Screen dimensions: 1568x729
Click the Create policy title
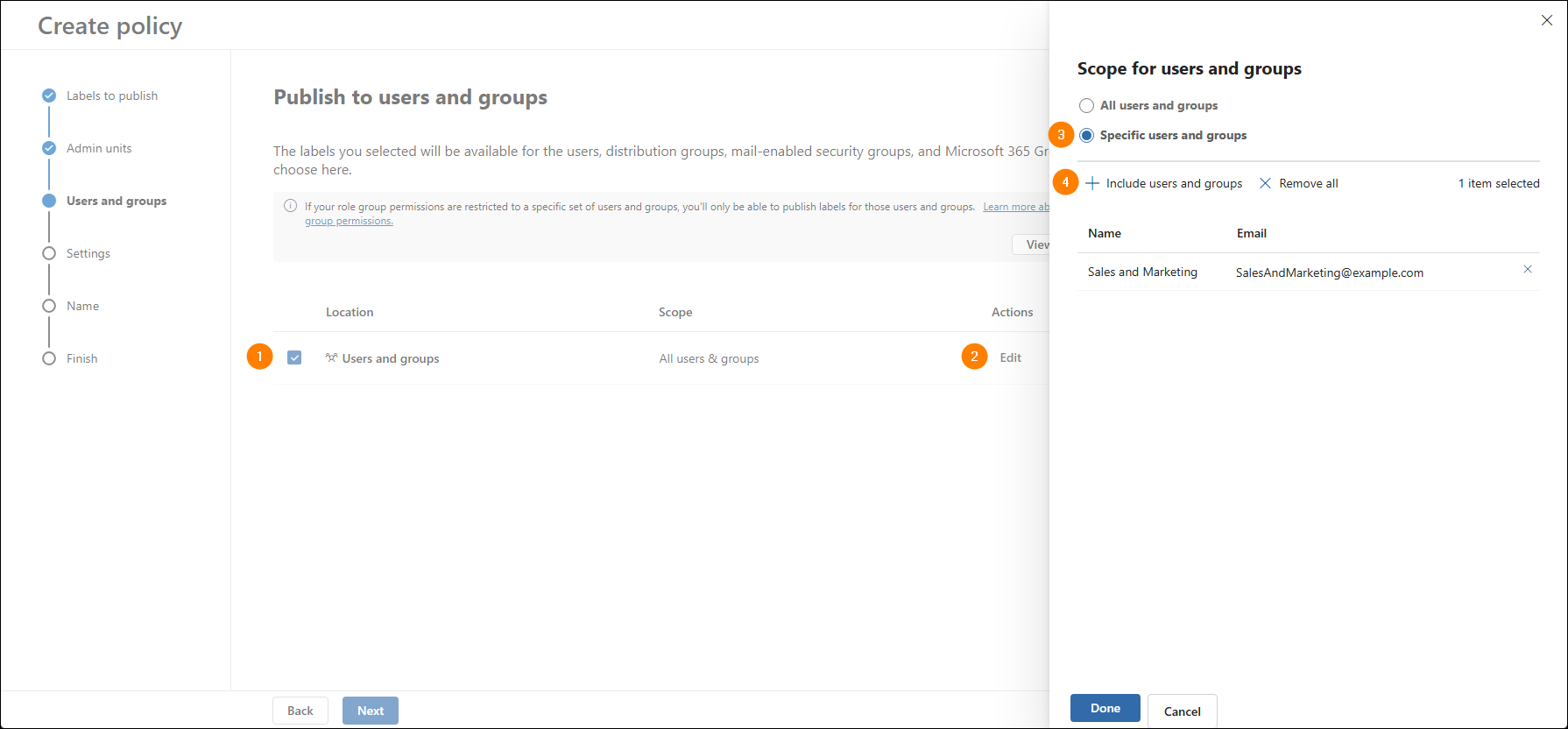[110, 26]
